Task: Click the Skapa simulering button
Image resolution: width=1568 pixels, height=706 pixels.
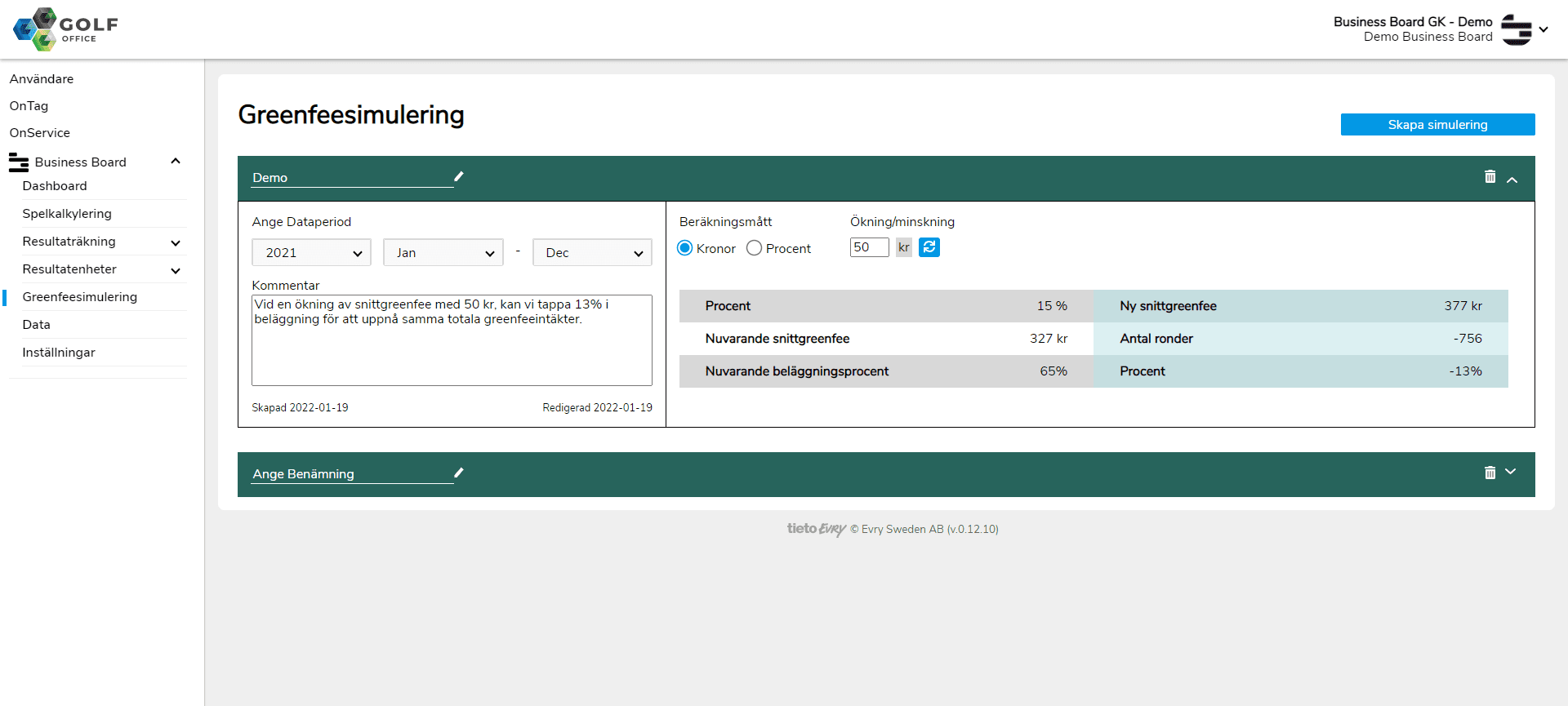Action: 1437,125
